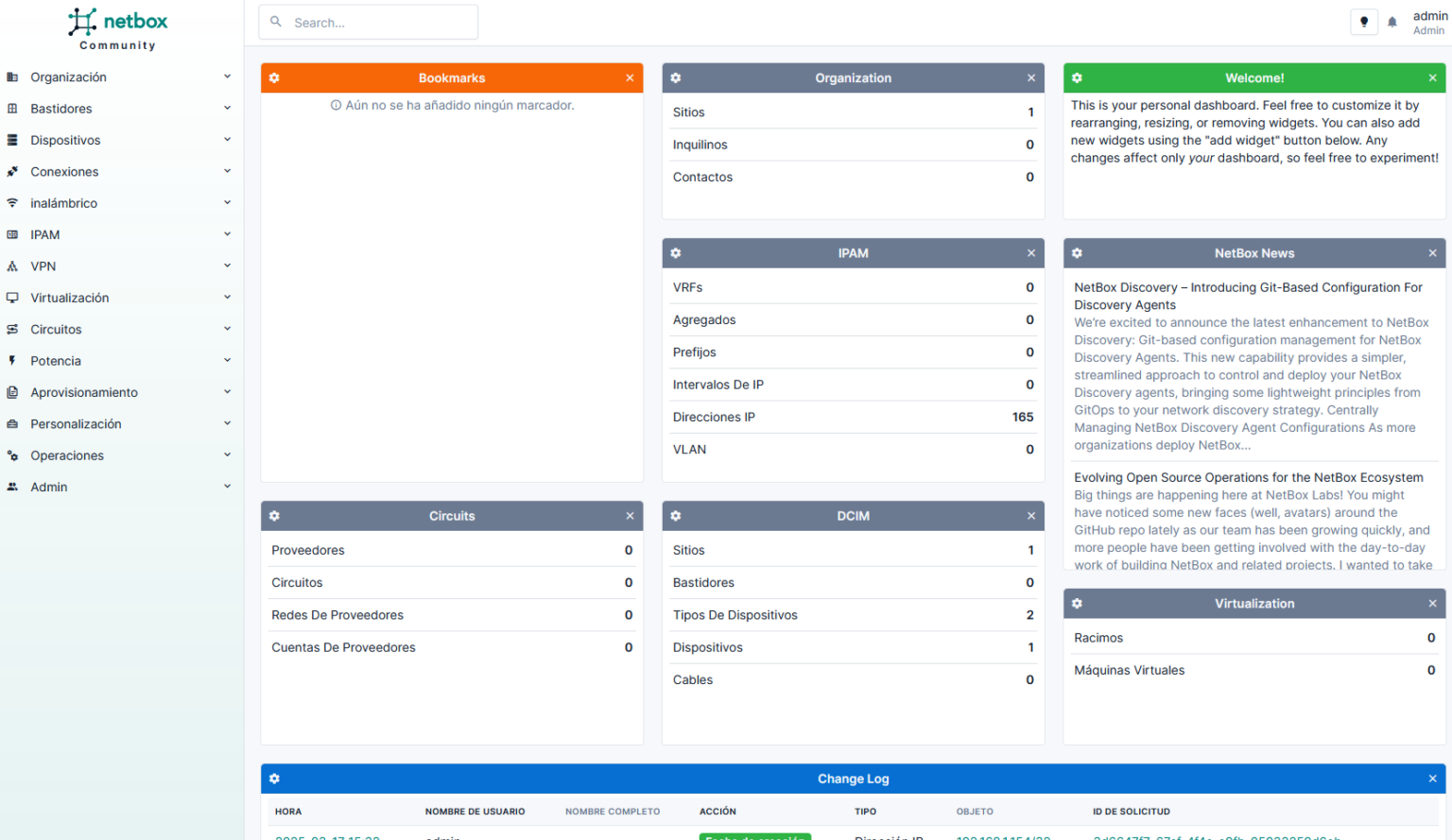Close the Circuits widget
Image resolution: width=1452 pixels, height=840 pixels.
coord(630,516)
